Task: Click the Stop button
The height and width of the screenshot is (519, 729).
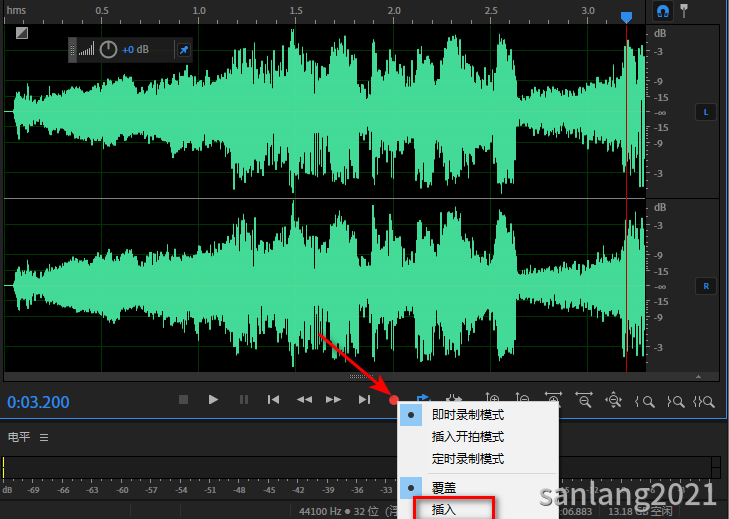Action: click(183, 400)
